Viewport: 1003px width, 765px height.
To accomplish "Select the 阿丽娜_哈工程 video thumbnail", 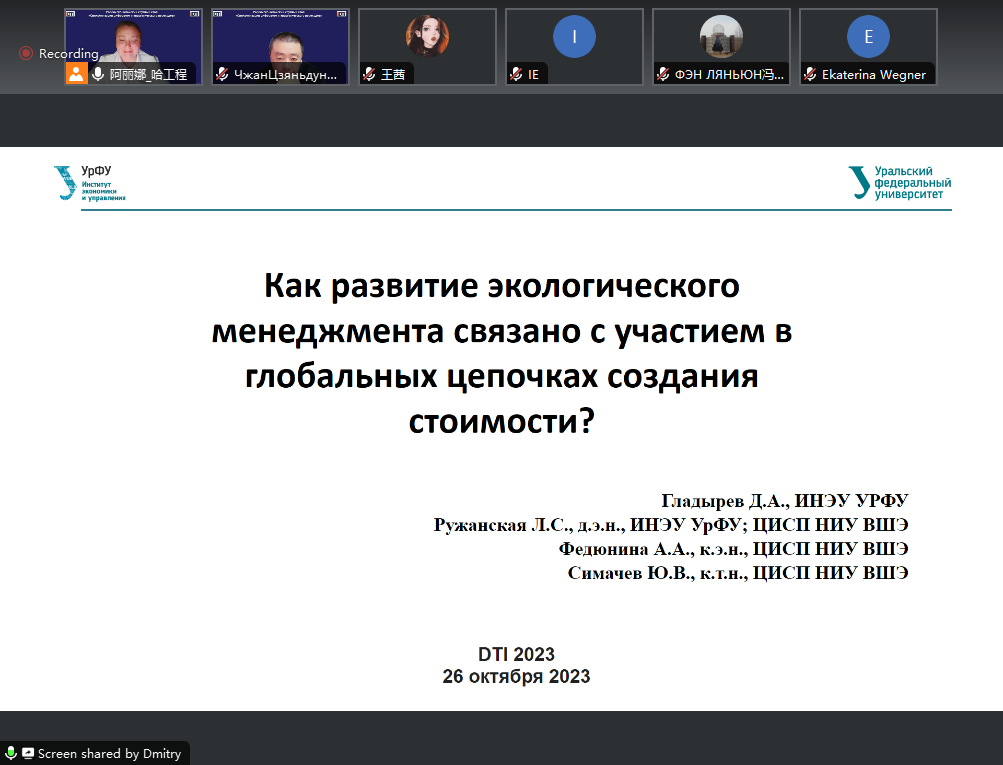I will pos(133,38).
